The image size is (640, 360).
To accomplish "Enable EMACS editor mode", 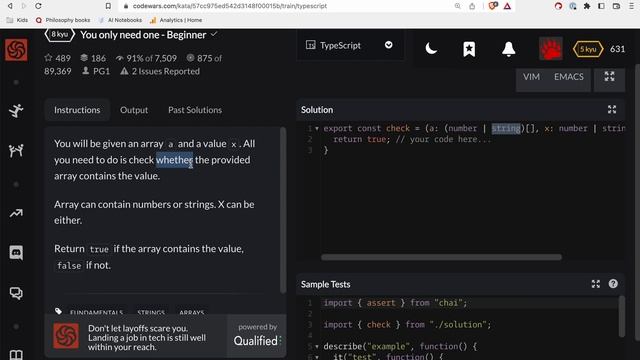I will 569,77.
